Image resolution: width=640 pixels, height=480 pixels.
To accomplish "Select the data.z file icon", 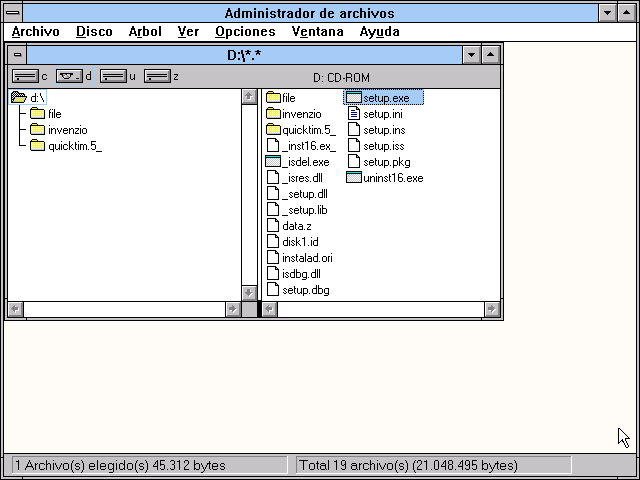I will point(273,226).
